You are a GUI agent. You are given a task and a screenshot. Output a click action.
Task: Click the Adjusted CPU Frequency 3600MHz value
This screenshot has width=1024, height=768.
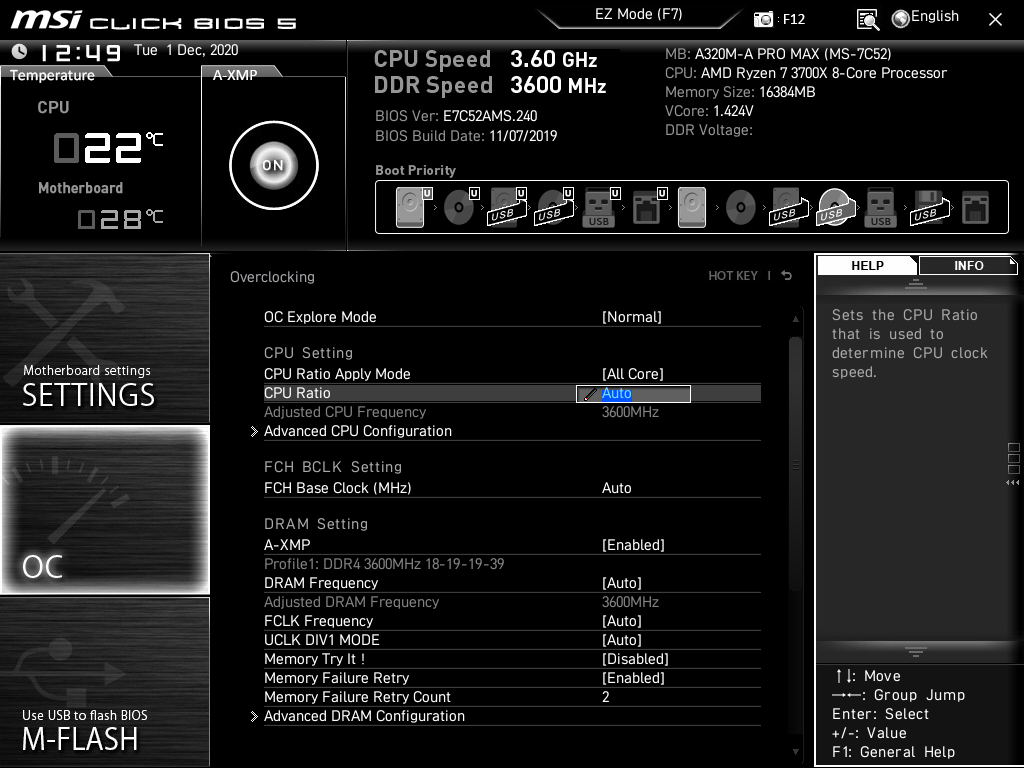[x=630, y=412]
